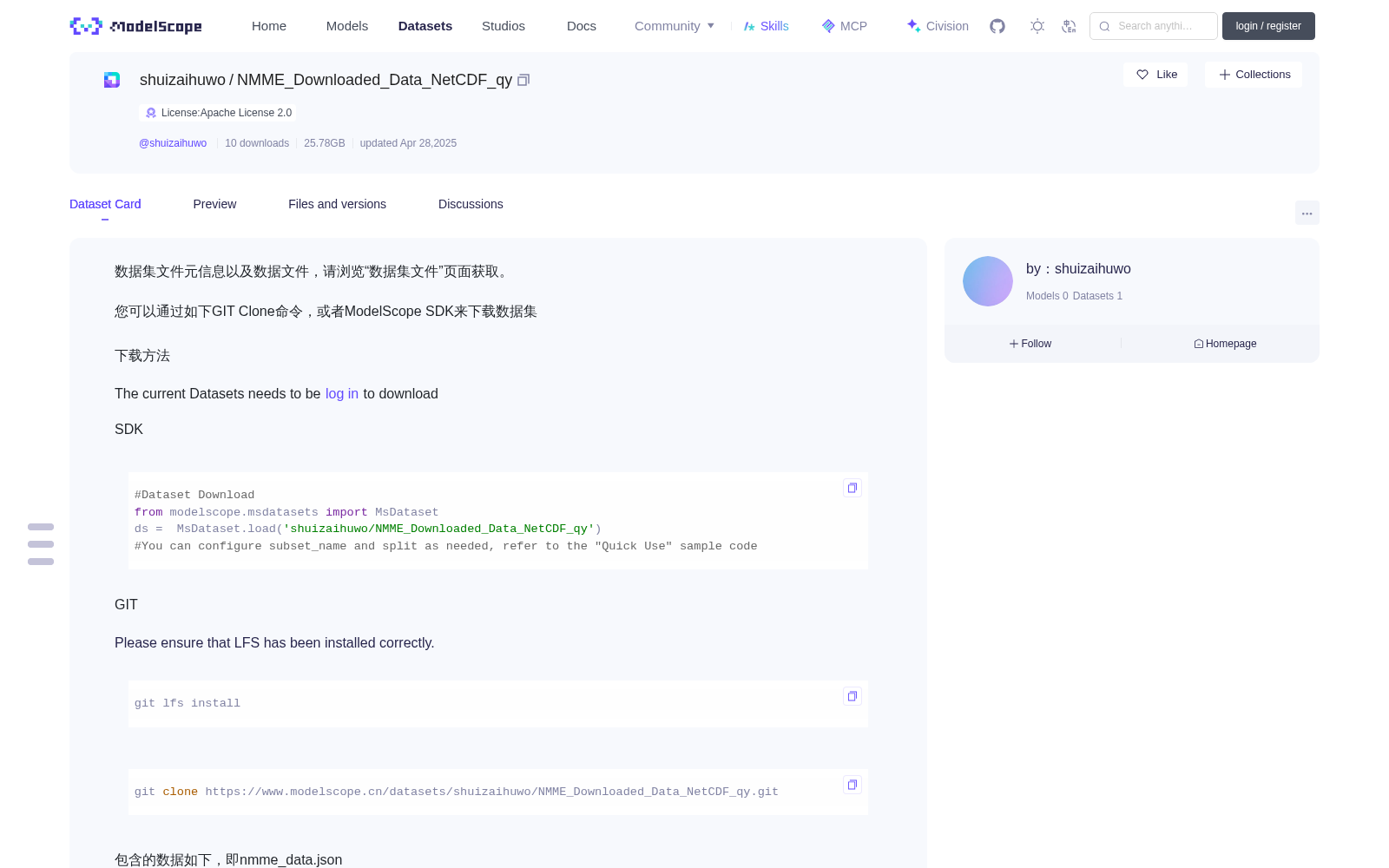Open the Studios page
Screen dimensions: 1389x868
pyautogui.click(x=504, y=26)
